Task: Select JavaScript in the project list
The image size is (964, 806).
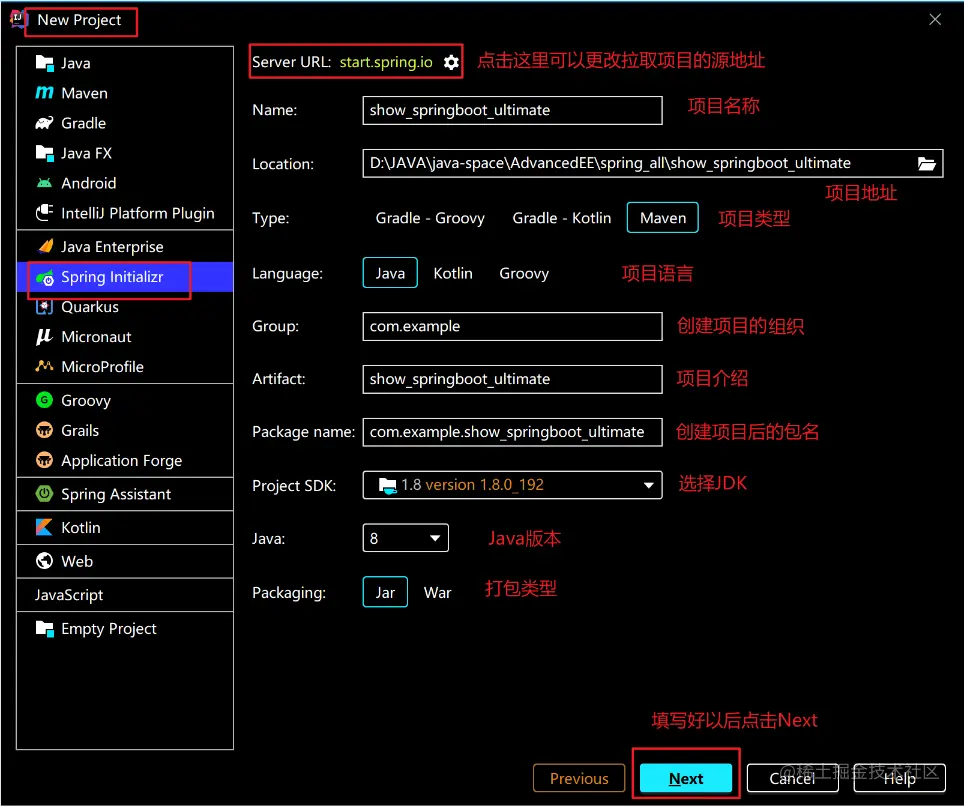Action: [x=125, y=595]
